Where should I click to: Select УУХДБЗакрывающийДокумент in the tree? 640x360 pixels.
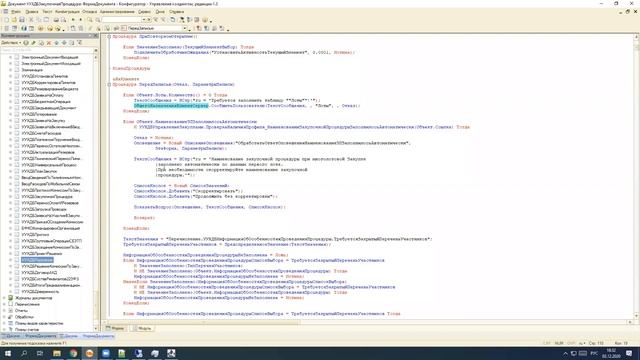(49, 108)
